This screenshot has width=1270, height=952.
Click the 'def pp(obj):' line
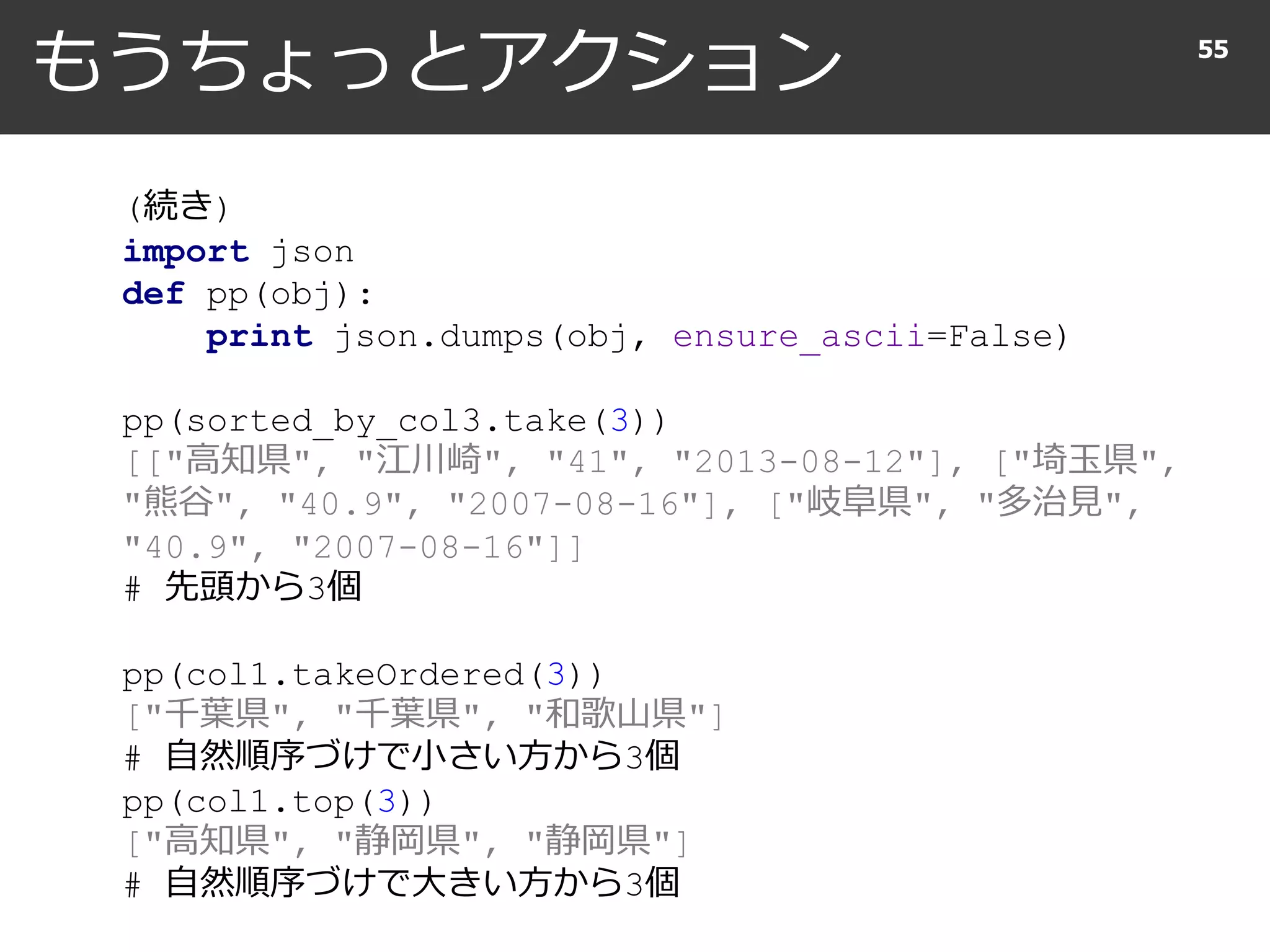[247, 294]
